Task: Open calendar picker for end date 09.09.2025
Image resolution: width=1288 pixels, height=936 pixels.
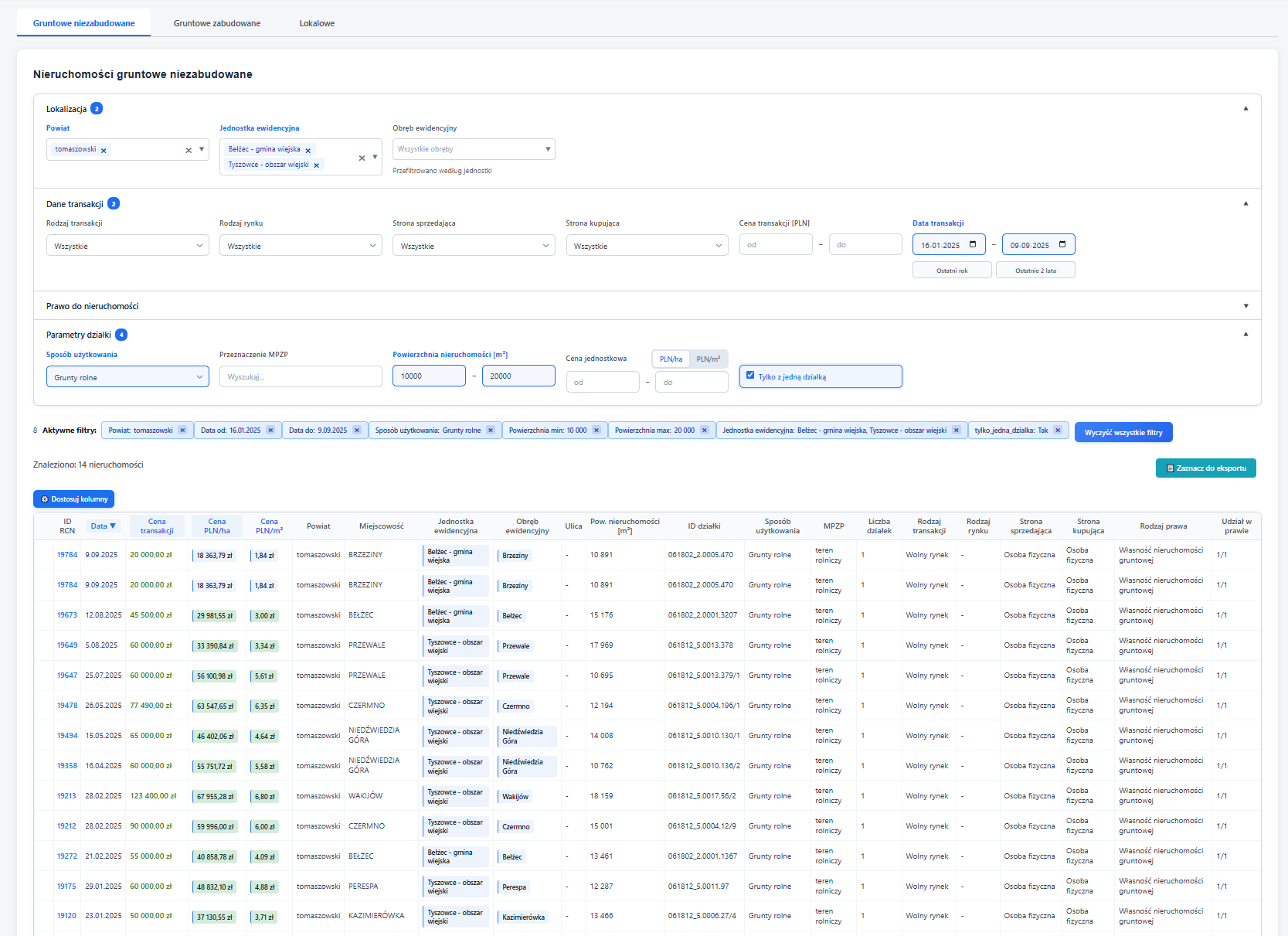Action: tap(1062, 245)
